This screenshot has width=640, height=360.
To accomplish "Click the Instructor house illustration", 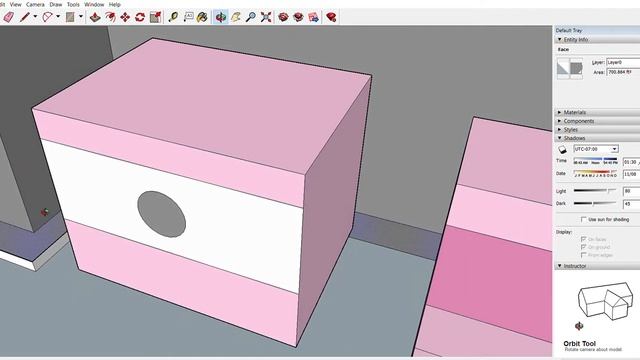I will point(604,301).
